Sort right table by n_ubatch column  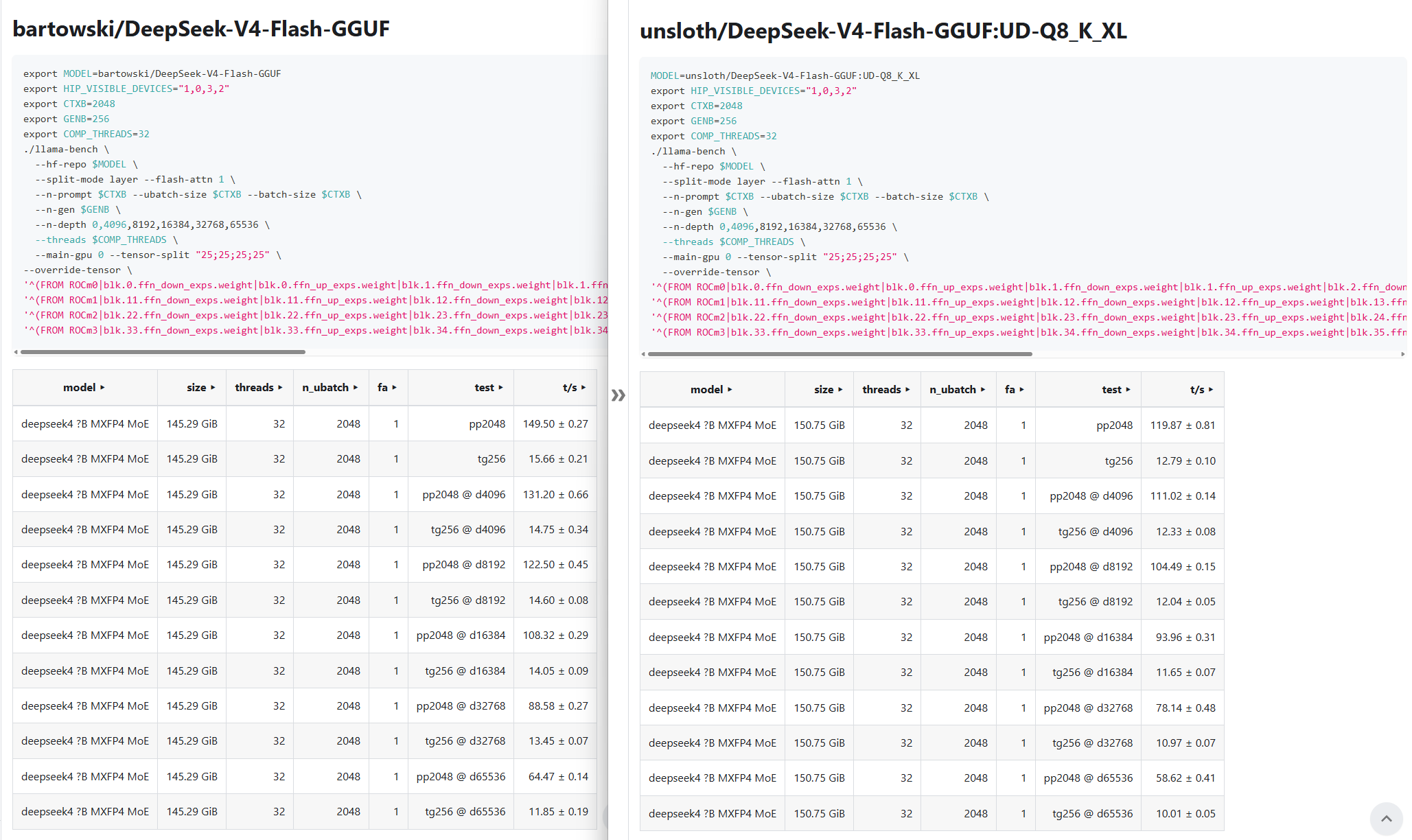(x=958, y=390)
